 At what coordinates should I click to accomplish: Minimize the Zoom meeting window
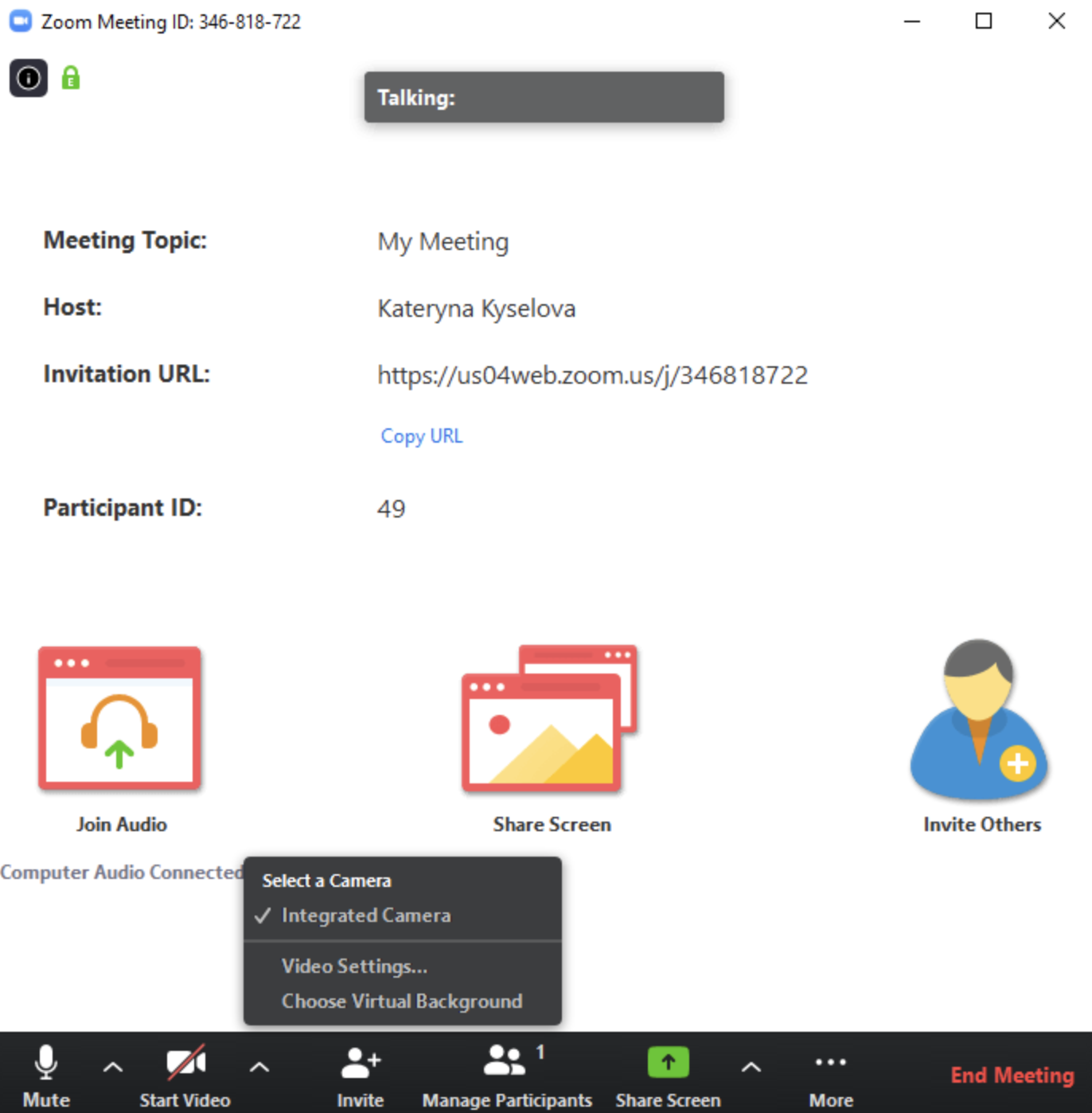click(x=912, y=21)
